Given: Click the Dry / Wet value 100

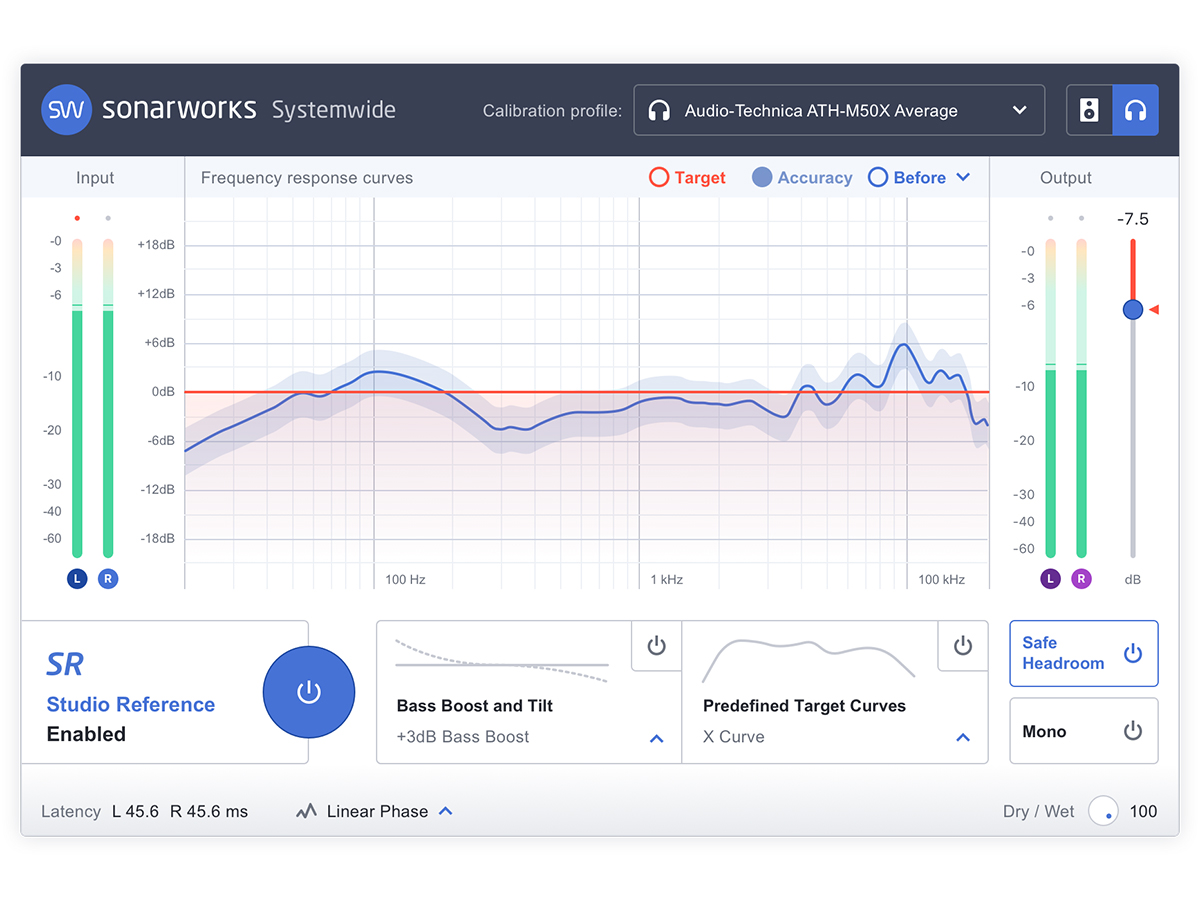Looking at the screenshot, I should click(1143, 811).
